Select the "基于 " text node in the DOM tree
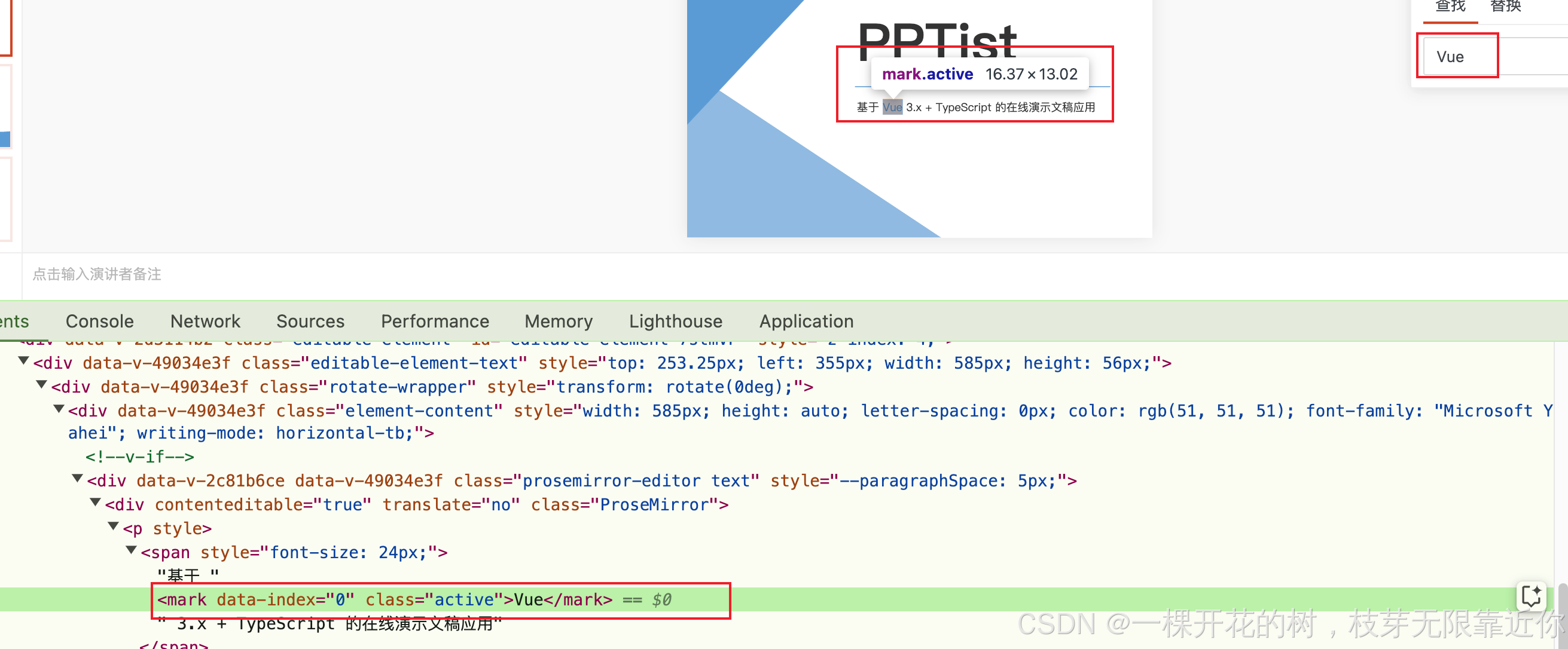The image size is (1568, 649). tap(188, 575)
